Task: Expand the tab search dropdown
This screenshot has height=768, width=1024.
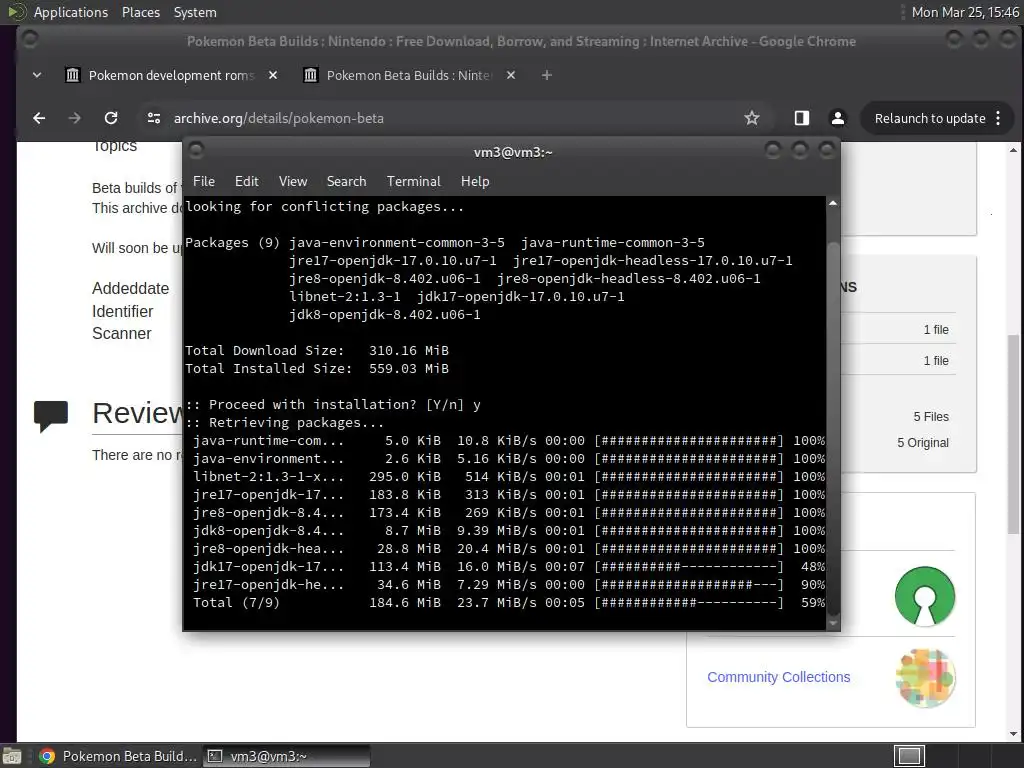Action: (37, 76)
